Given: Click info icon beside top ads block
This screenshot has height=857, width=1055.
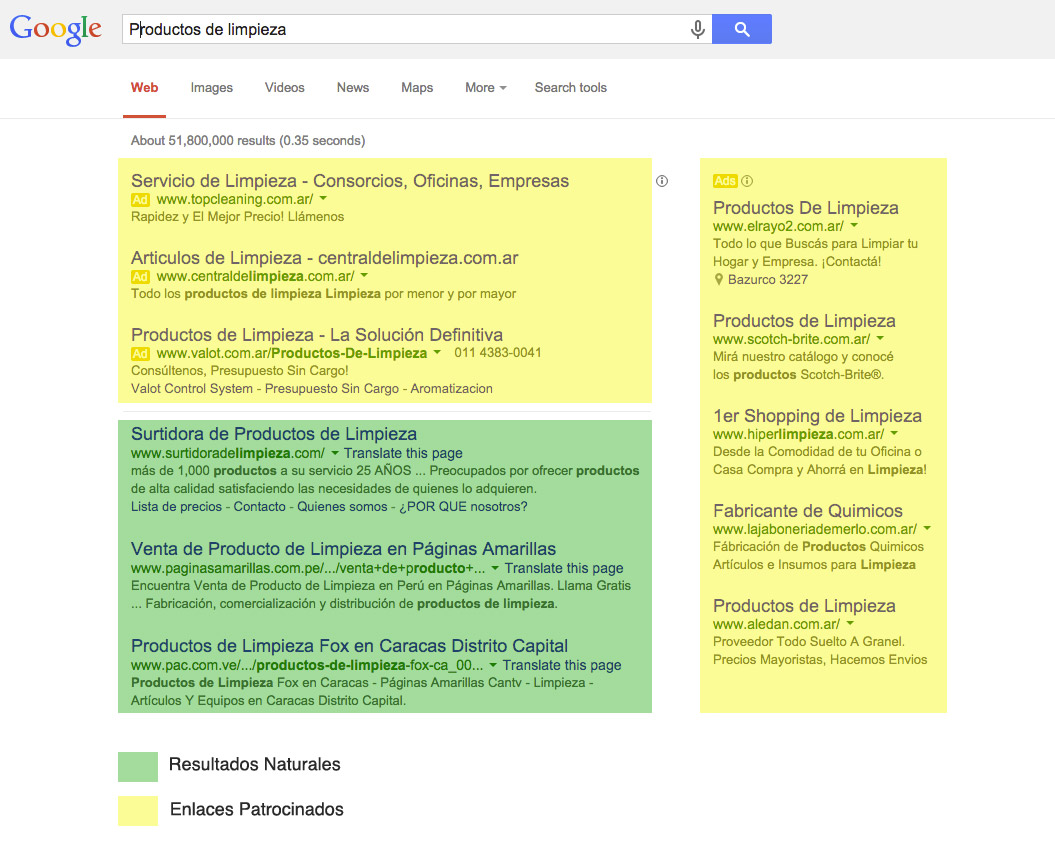Looking at the screenshot, I should point(662,181).
